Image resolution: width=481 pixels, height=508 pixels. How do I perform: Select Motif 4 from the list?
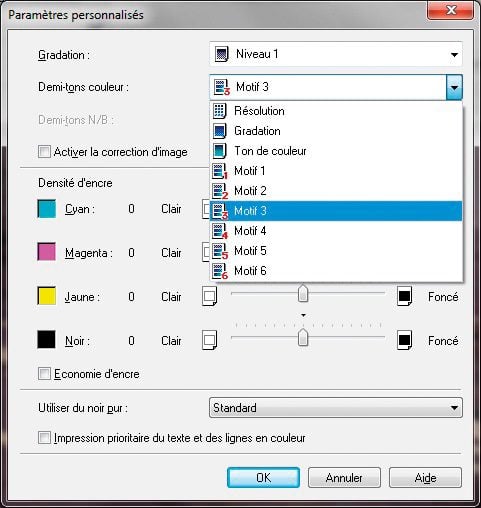pyautogui.click(x=336, y=231)
